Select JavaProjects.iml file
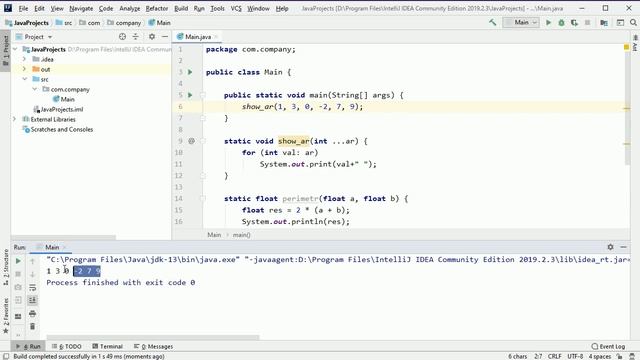This screenshot has height=360, width=640. [58, 109]
